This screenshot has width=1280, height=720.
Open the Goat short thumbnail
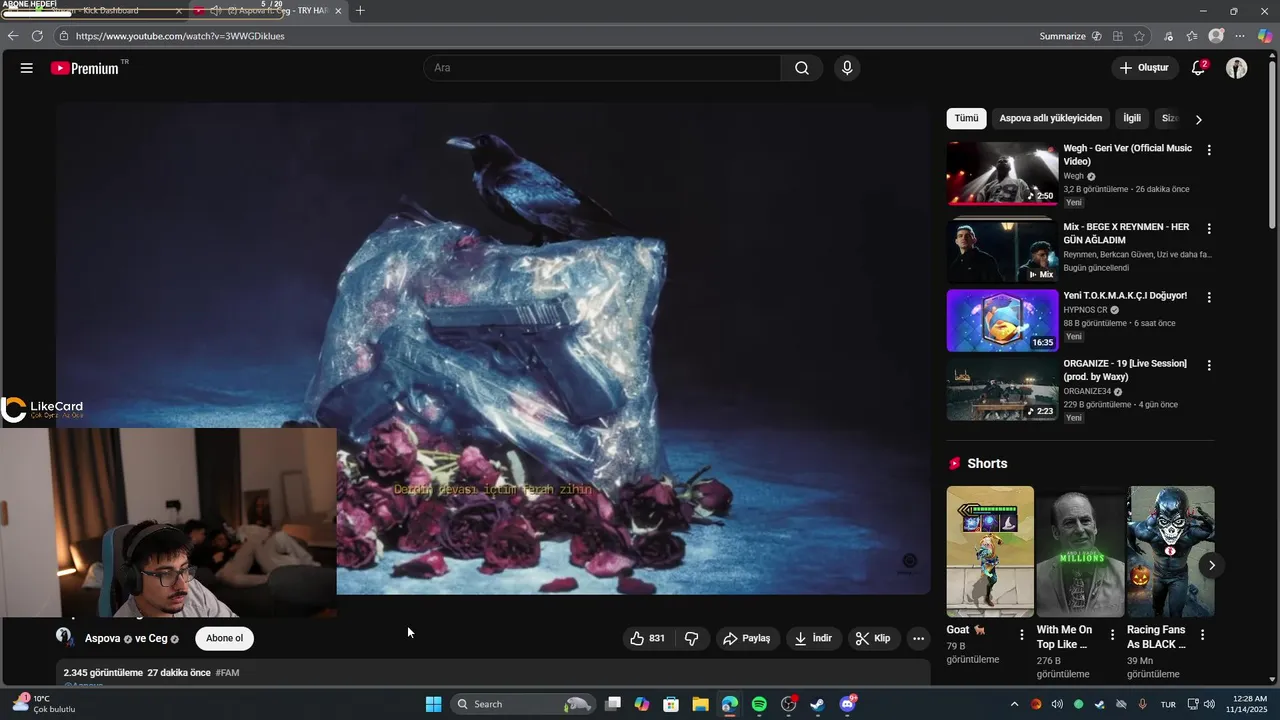click(x=990, y=551)
